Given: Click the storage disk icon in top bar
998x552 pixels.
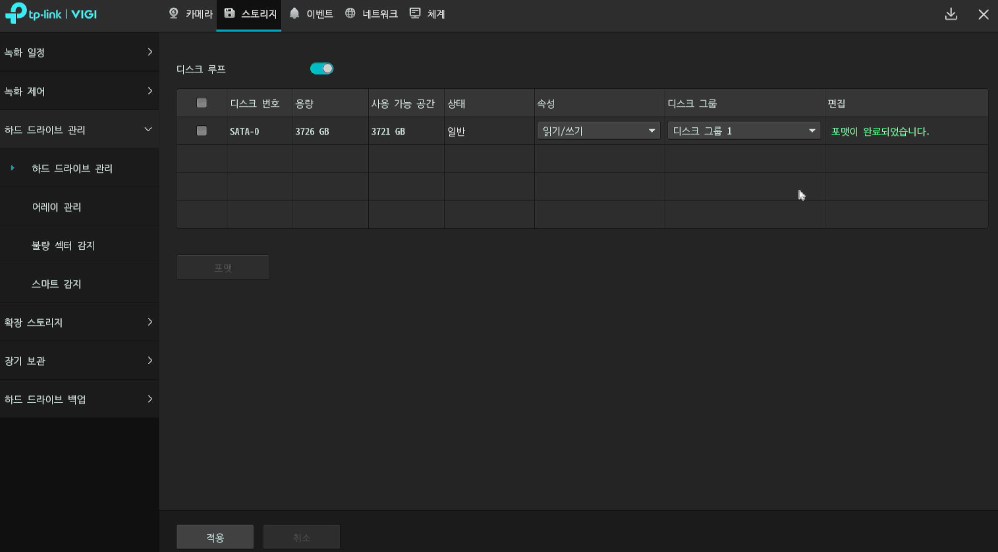Looking at the screenshot, I should click(x=229, y=14).
